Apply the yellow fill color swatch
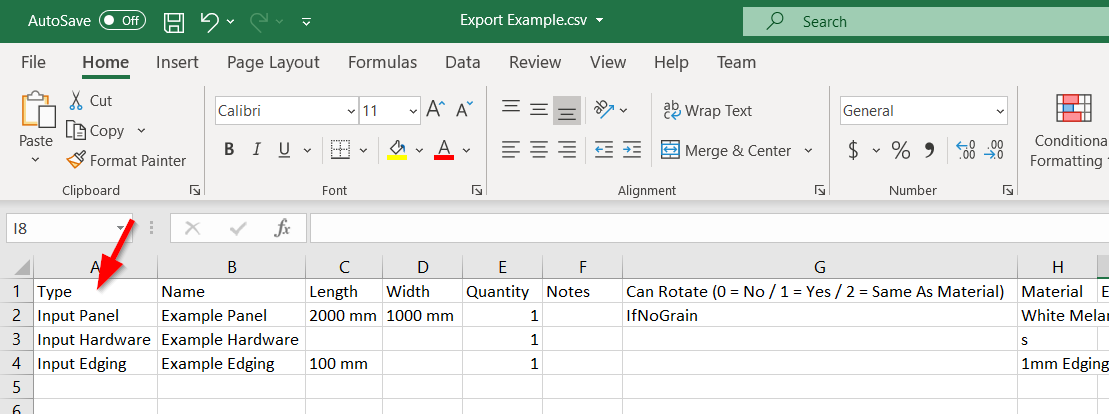 click(397, 150)
